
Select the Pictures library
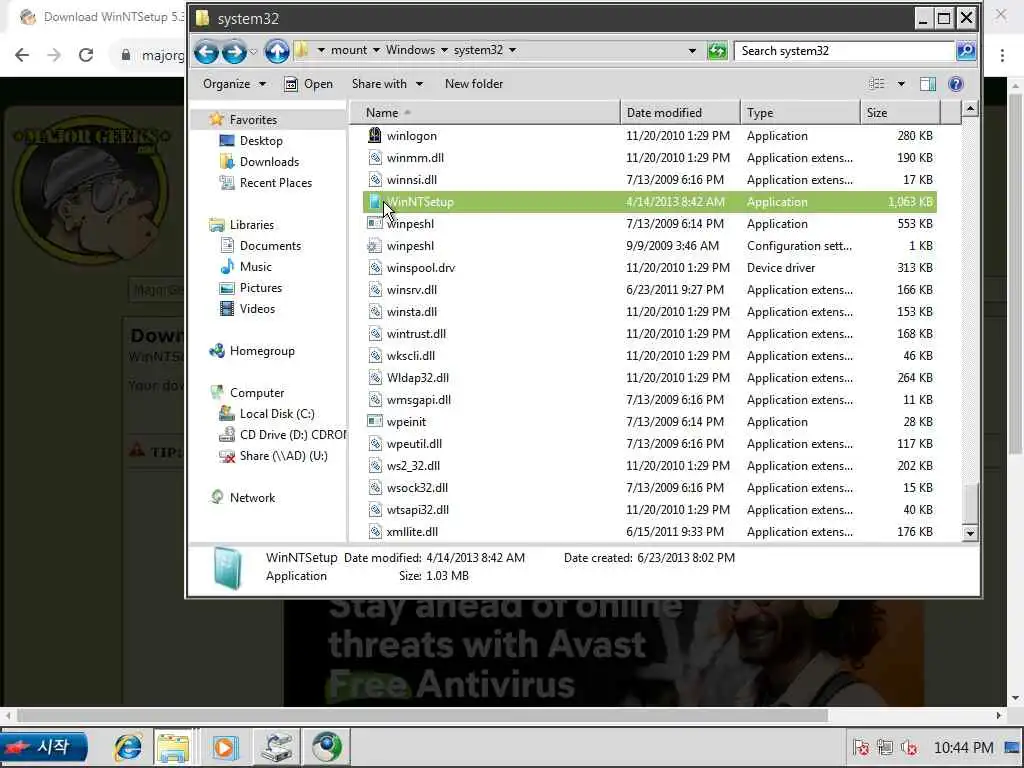260,287
